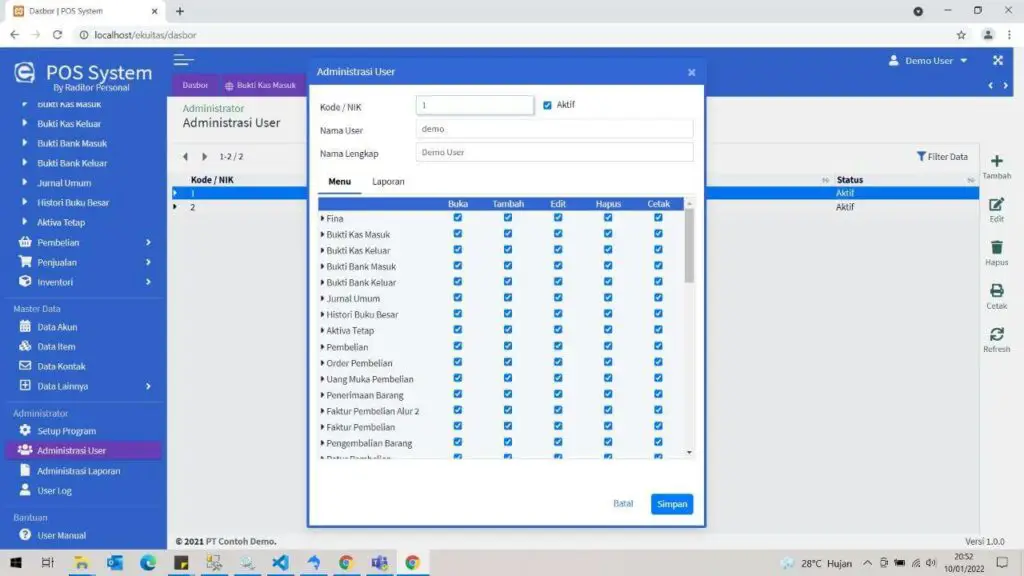Click the Hapus trash icon

coord(996,249)
